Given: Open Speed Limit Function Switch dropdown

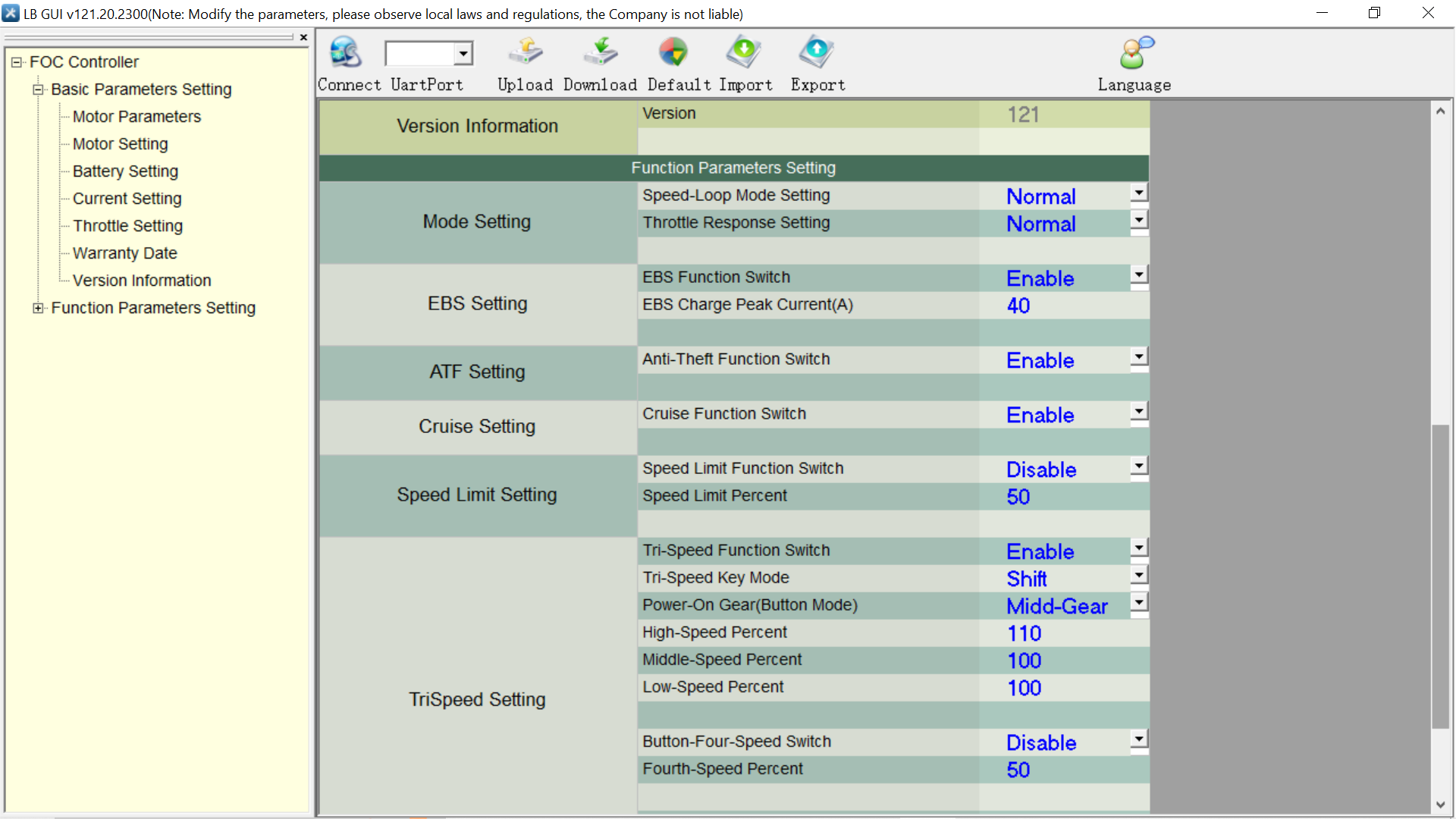Looking at the screenshot, I should point(1138,466).
